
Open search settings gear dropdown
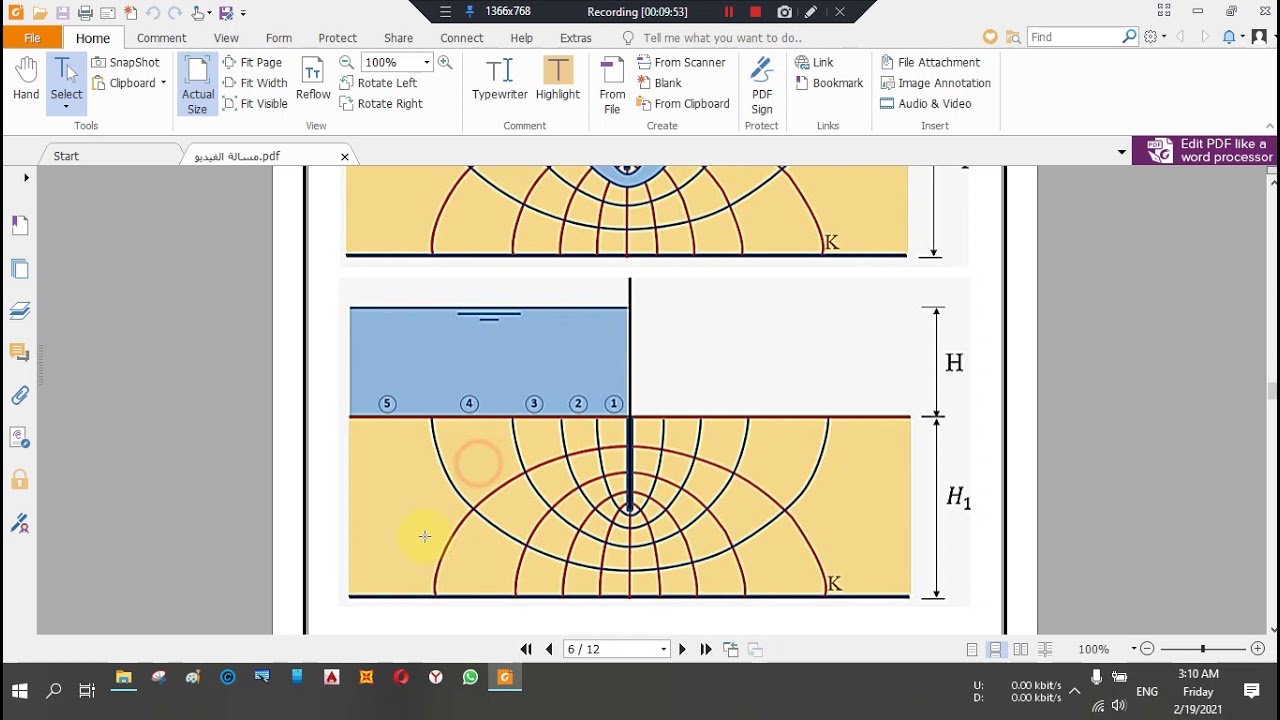1155,37
